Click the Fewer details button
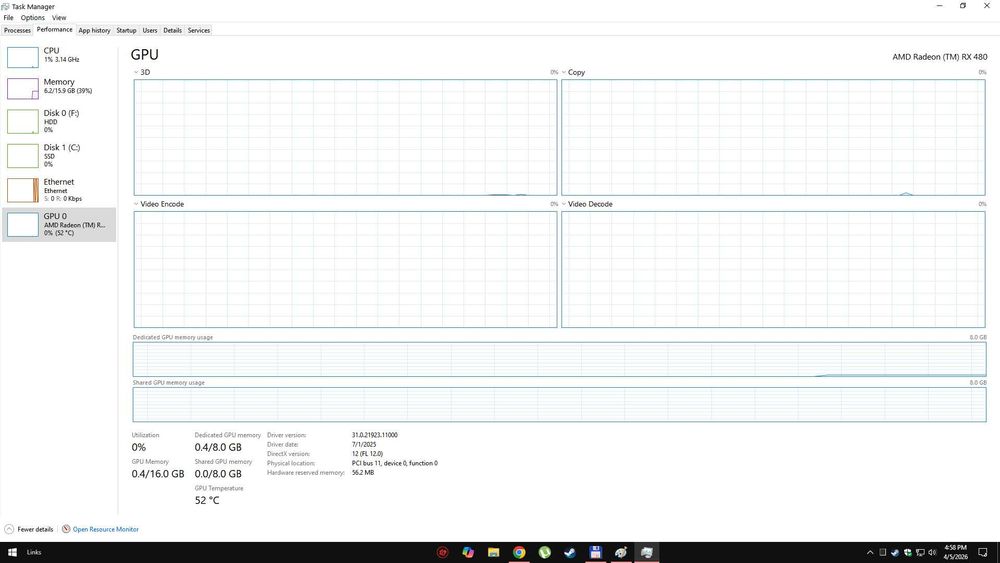The width and height of the screenshot is (1000, 563). click(x=29, y=529)
